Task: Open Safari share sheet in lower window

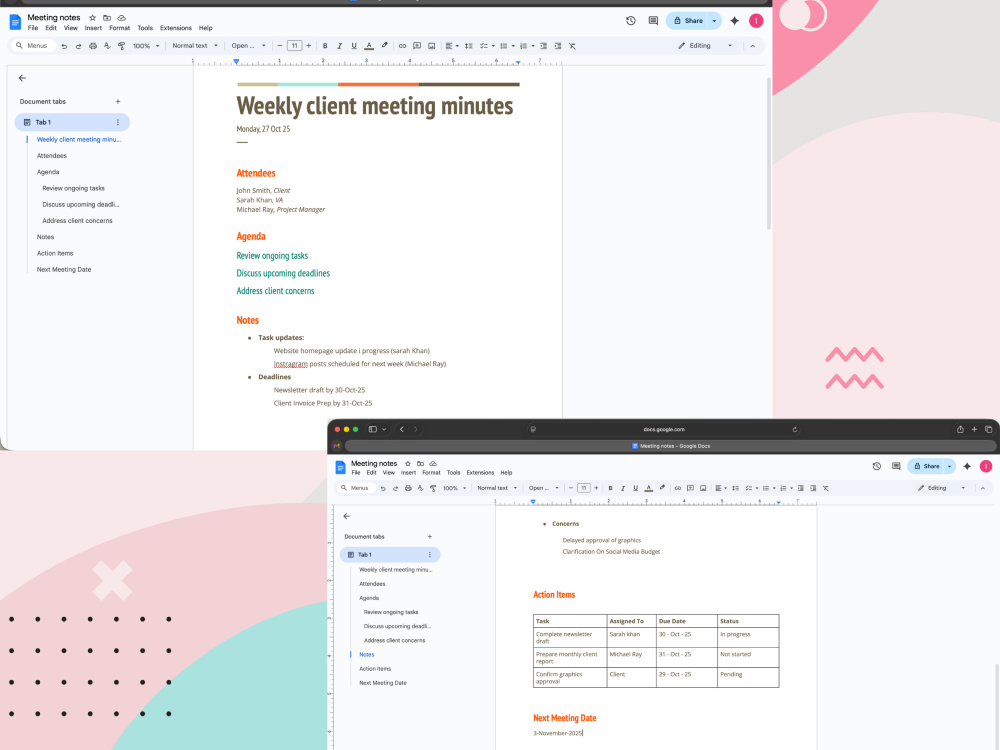Action: (960, 430)
